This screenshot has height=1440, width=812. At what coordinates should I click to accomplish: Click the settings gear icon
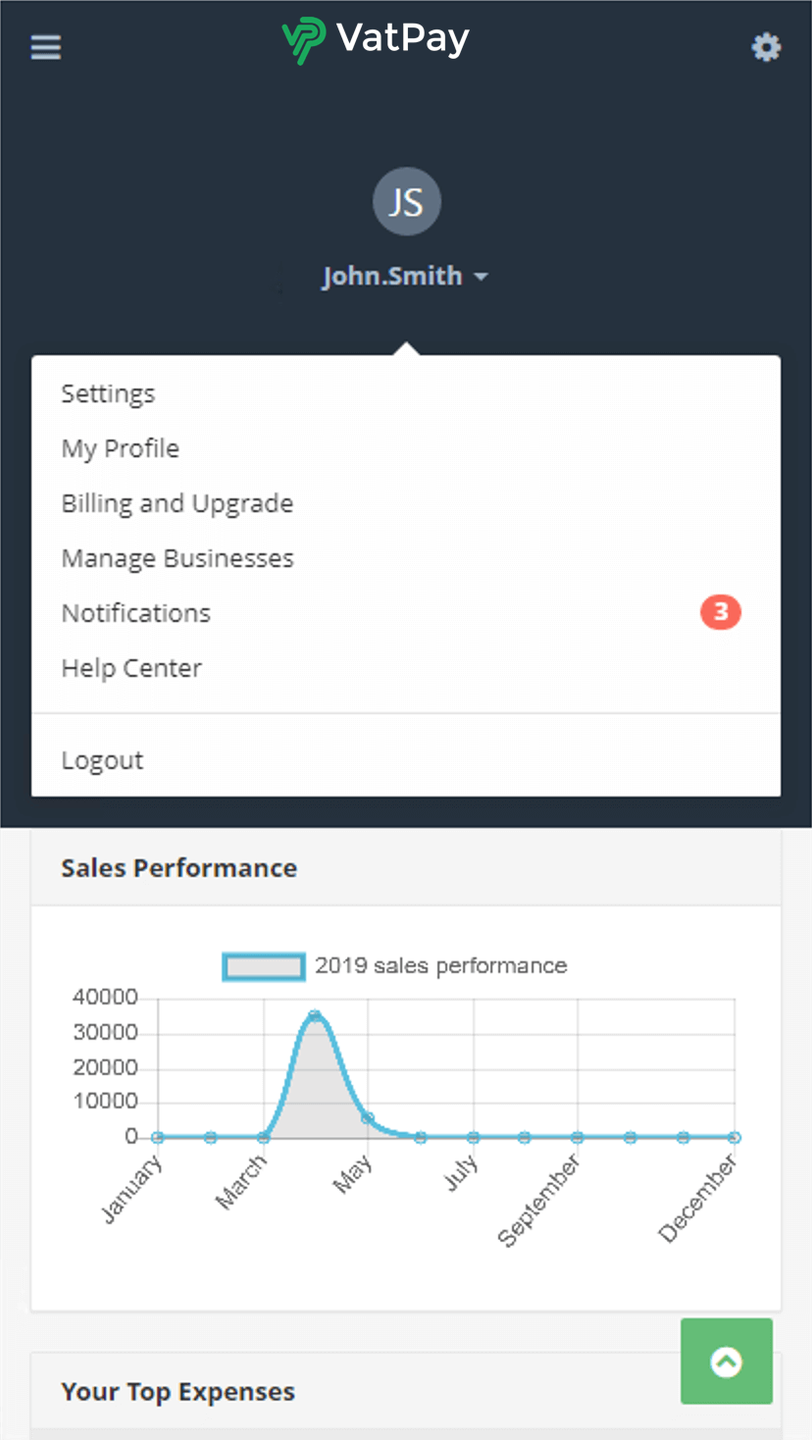click(x=766, y=47)
